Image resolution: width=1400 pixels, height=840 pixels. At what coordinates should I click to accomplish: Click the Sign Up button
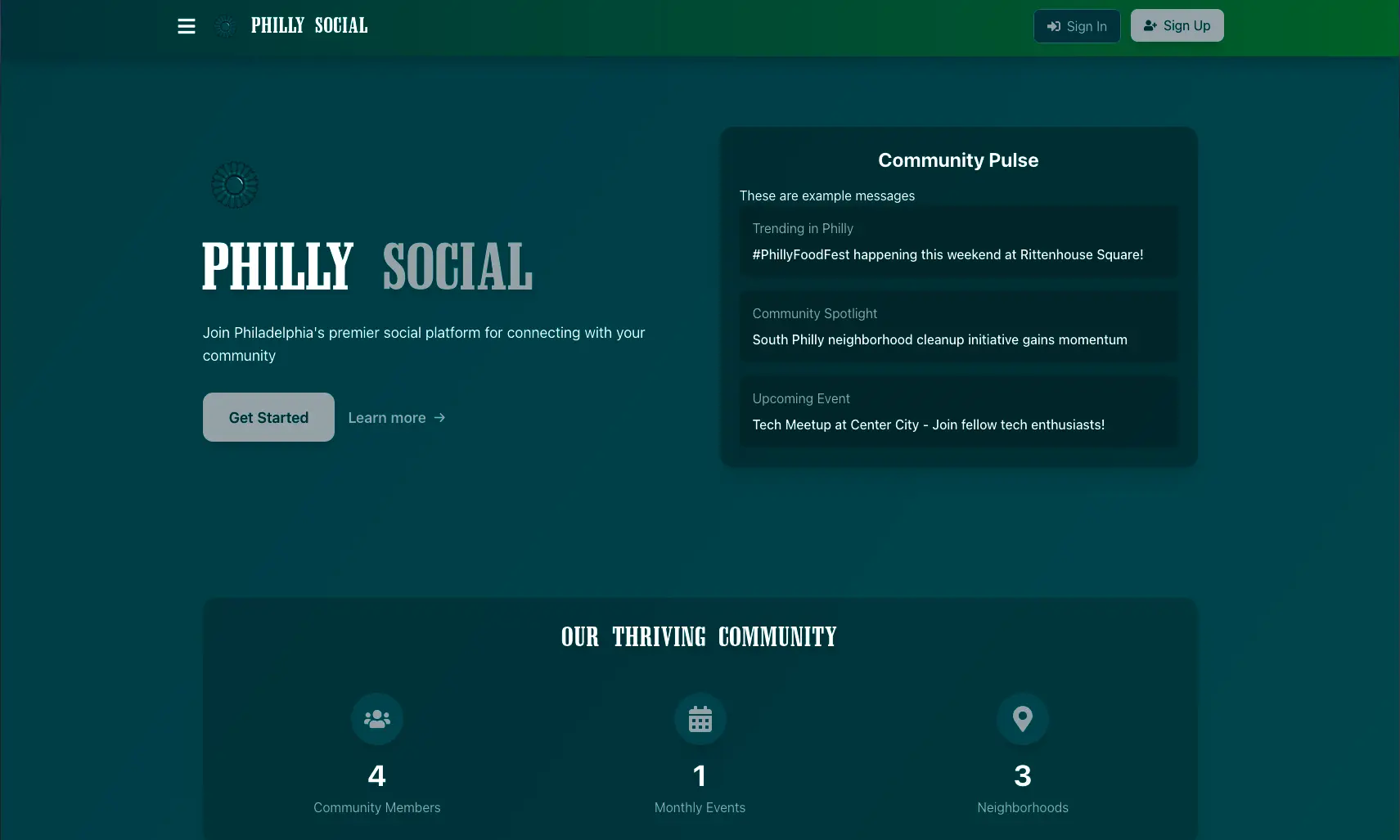1177,25
